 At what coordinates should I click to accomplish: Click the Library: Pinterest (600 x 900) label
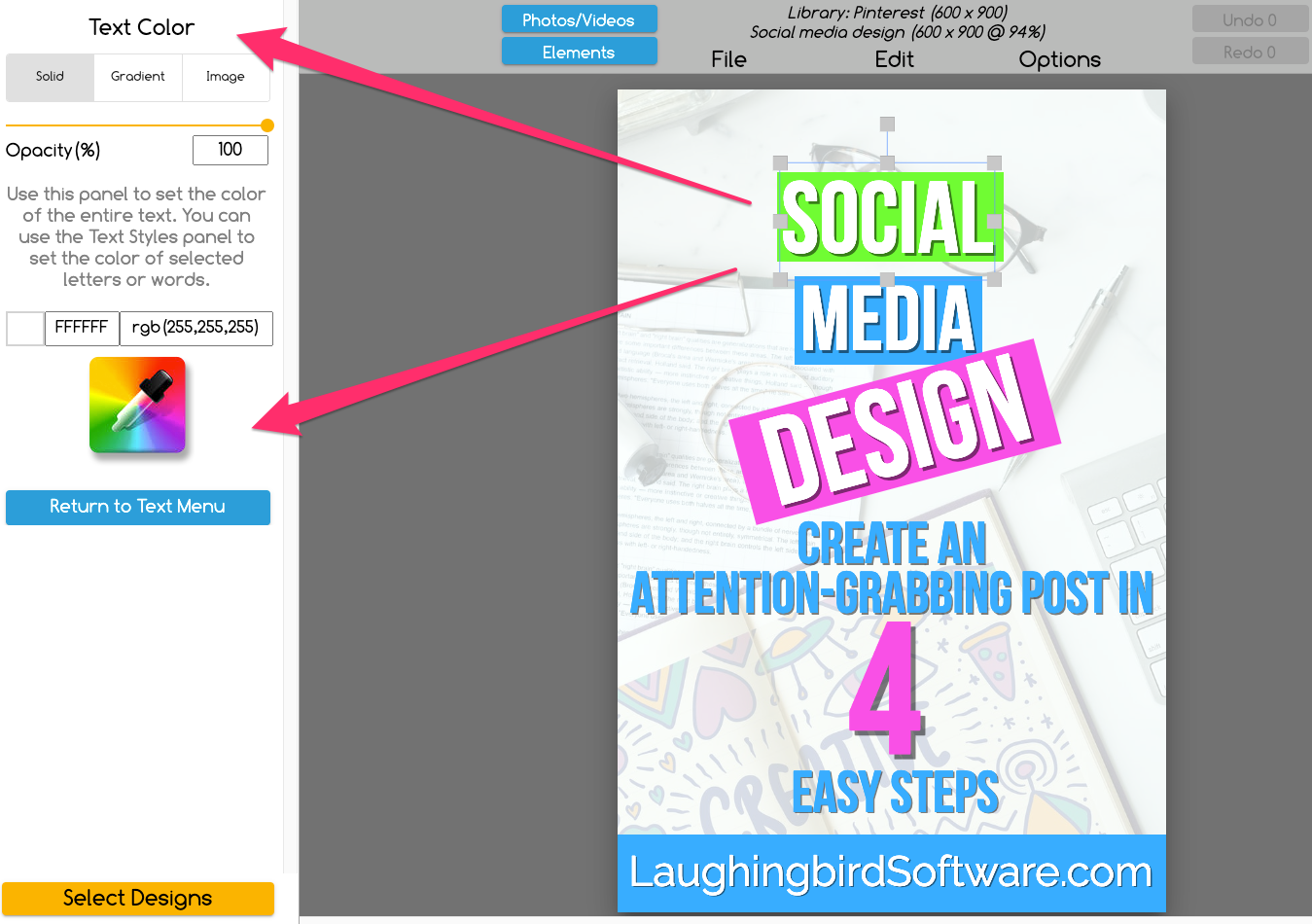pos(897,13)
